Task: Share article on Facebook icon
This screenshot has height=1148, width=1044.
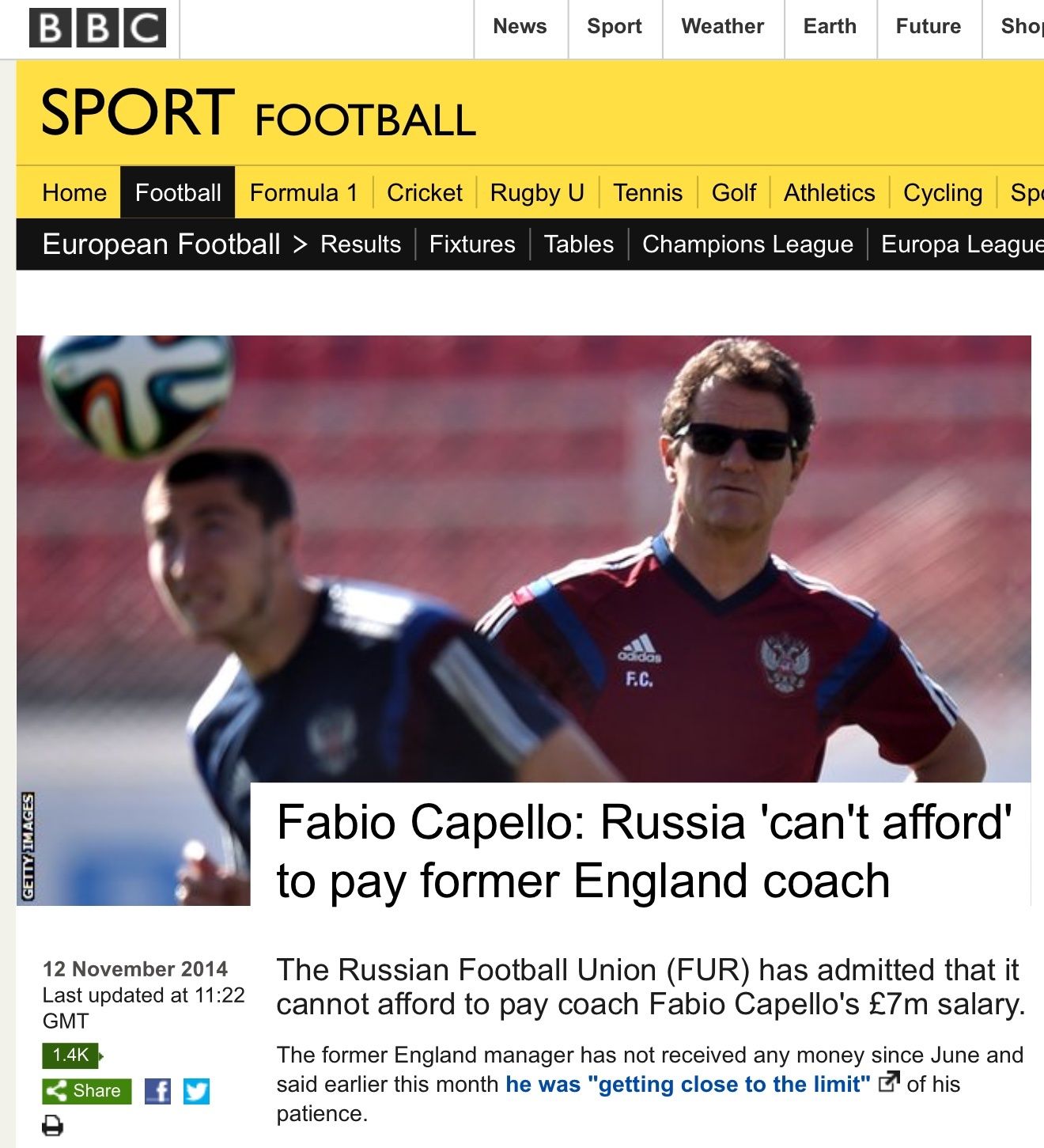Action: tap(157, 1092)
